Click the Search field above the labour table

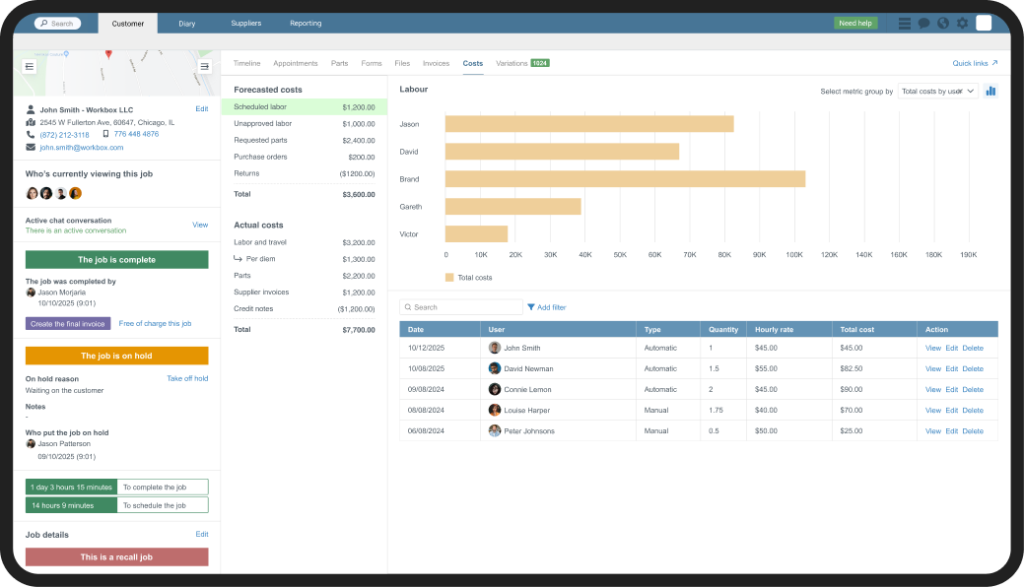click(460, 307)
